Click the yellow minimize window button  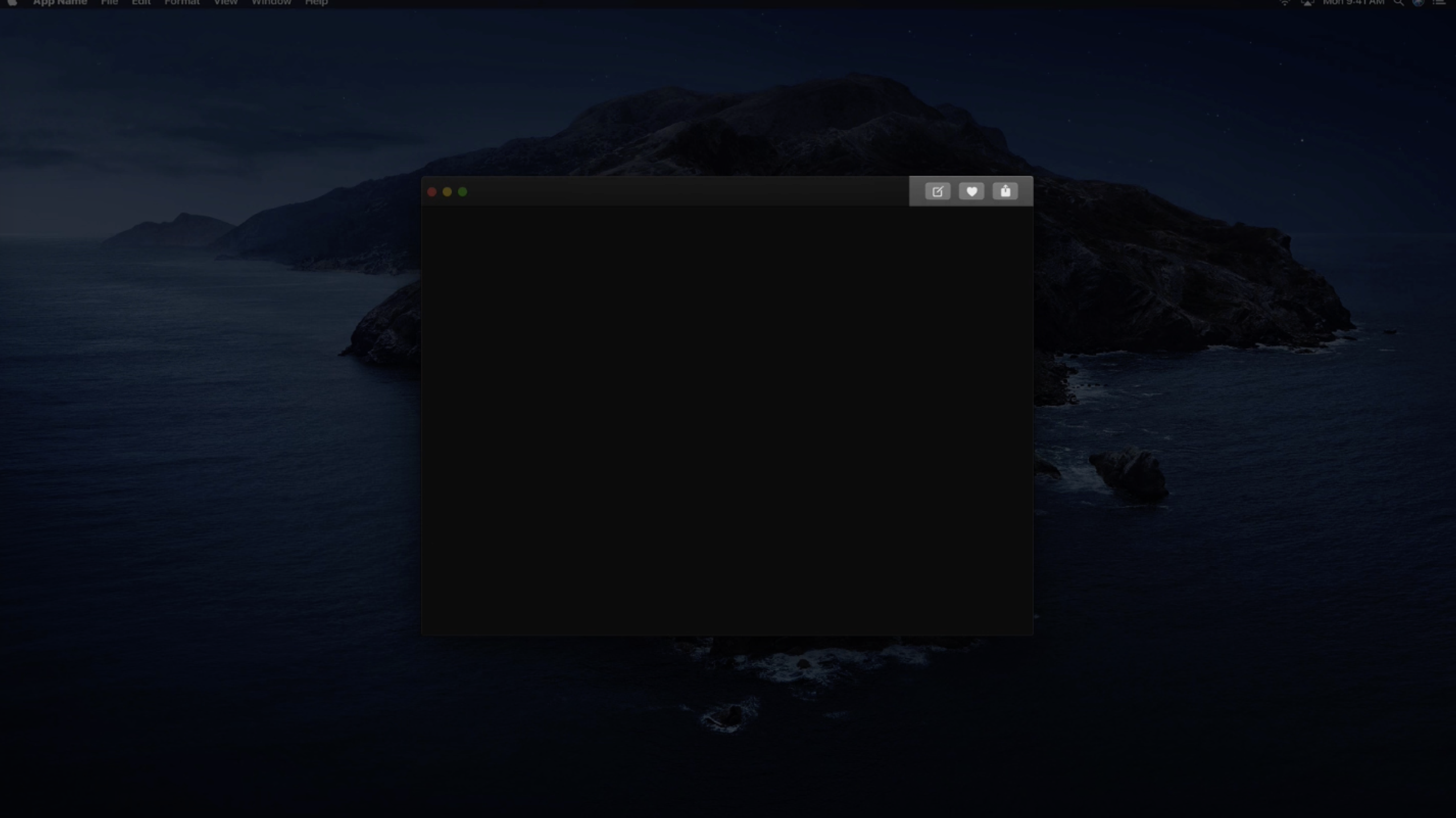click(447, 192)
